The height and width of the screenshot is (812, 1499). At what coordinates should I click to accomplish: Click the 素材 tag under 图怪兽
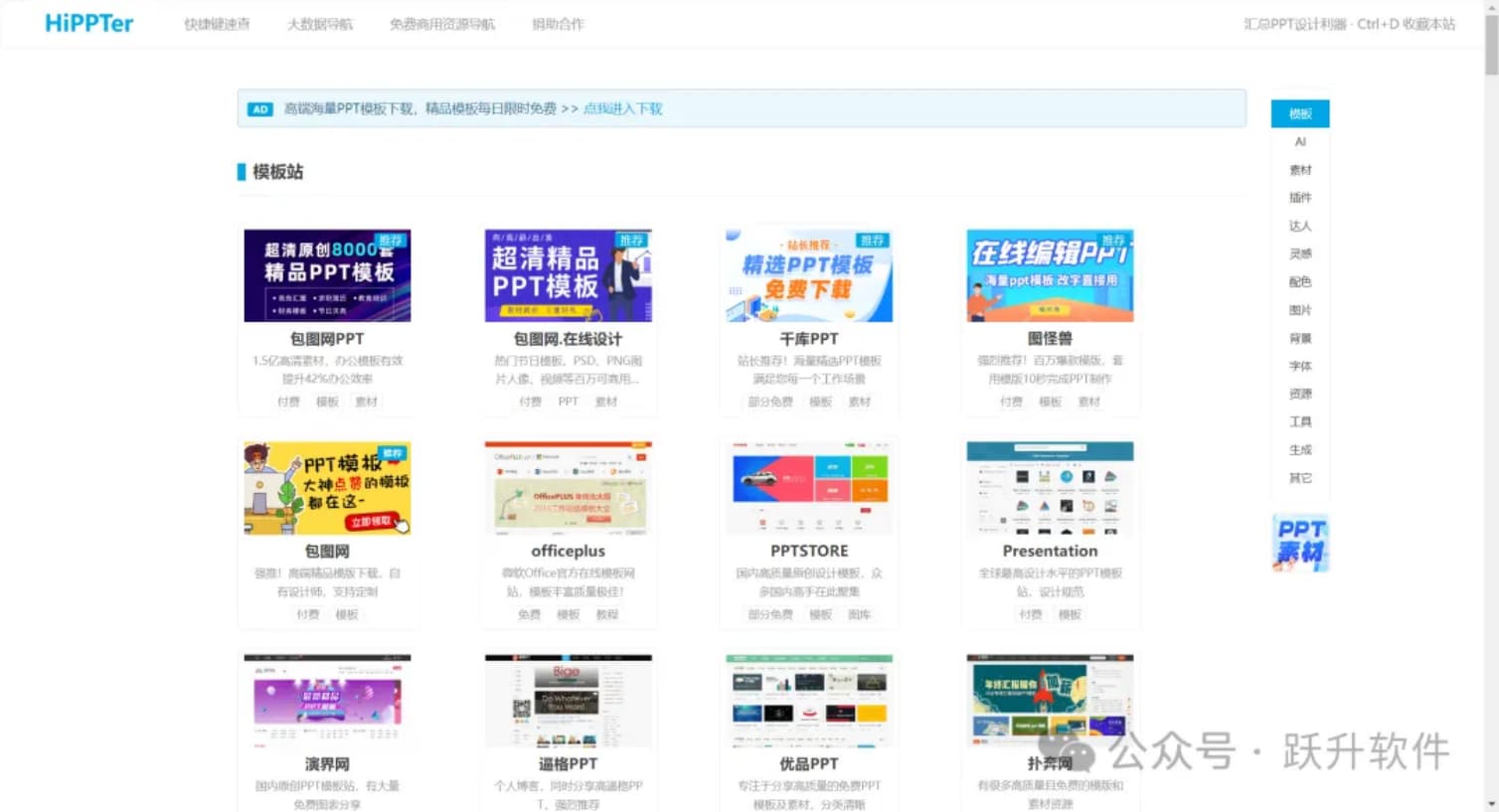click(x=1089, y=402)
